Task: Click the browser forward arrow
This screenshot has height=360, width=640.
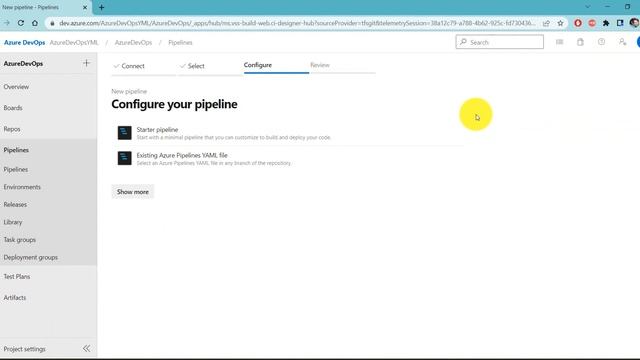Action: pyautogui.click(x=7, y=23)
